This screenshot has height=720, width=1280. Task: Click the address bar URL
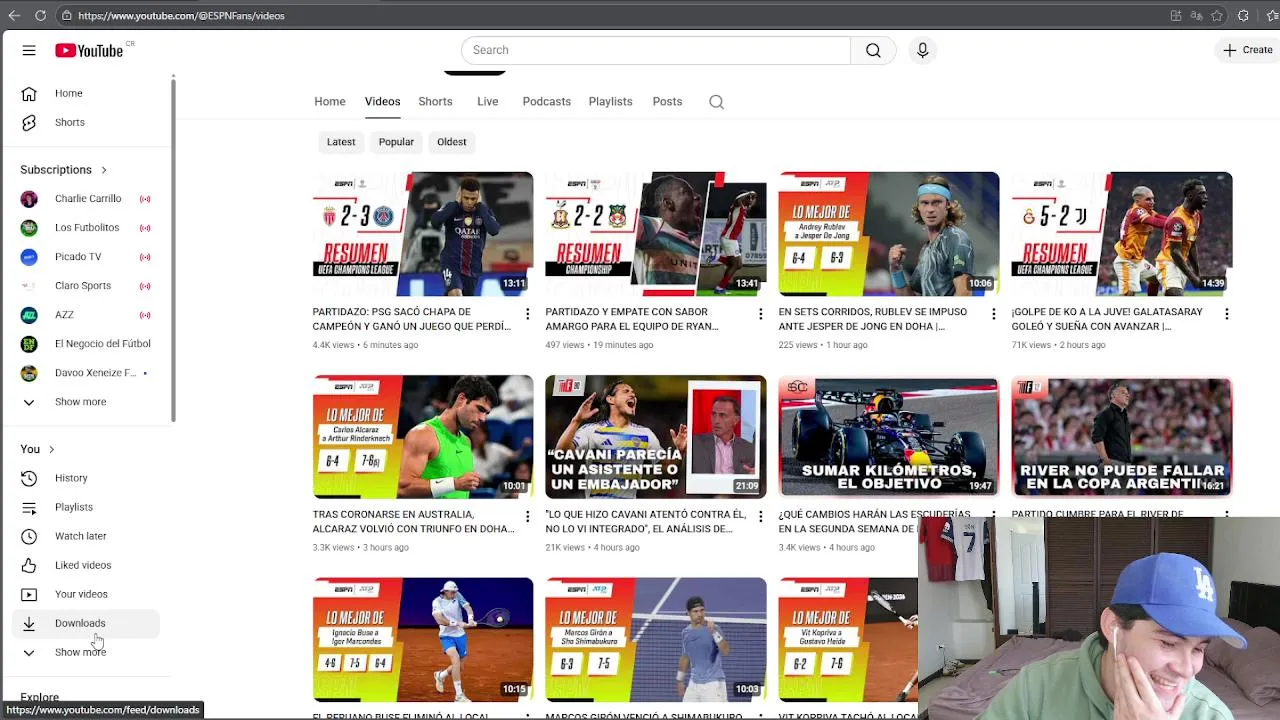click(181, 15)
